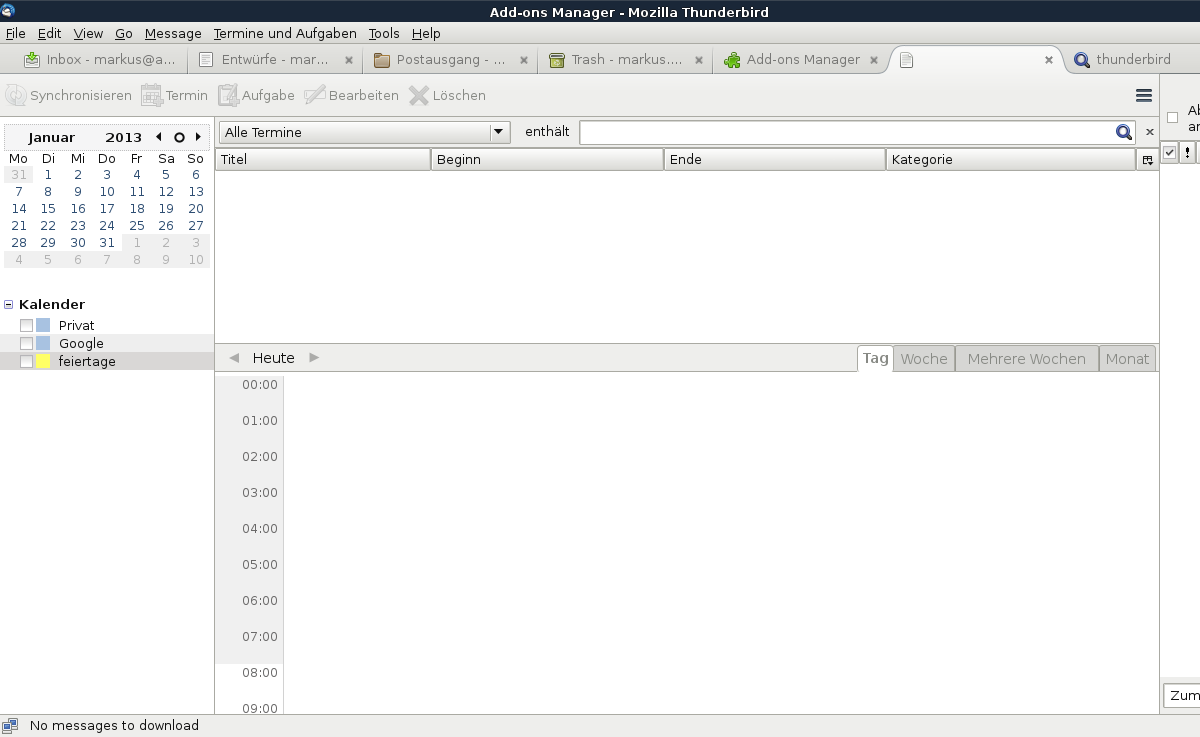Sort events by the Titel column
Image resolution: width=1200 pixels, height=737 pixels.
pos(323,160)
